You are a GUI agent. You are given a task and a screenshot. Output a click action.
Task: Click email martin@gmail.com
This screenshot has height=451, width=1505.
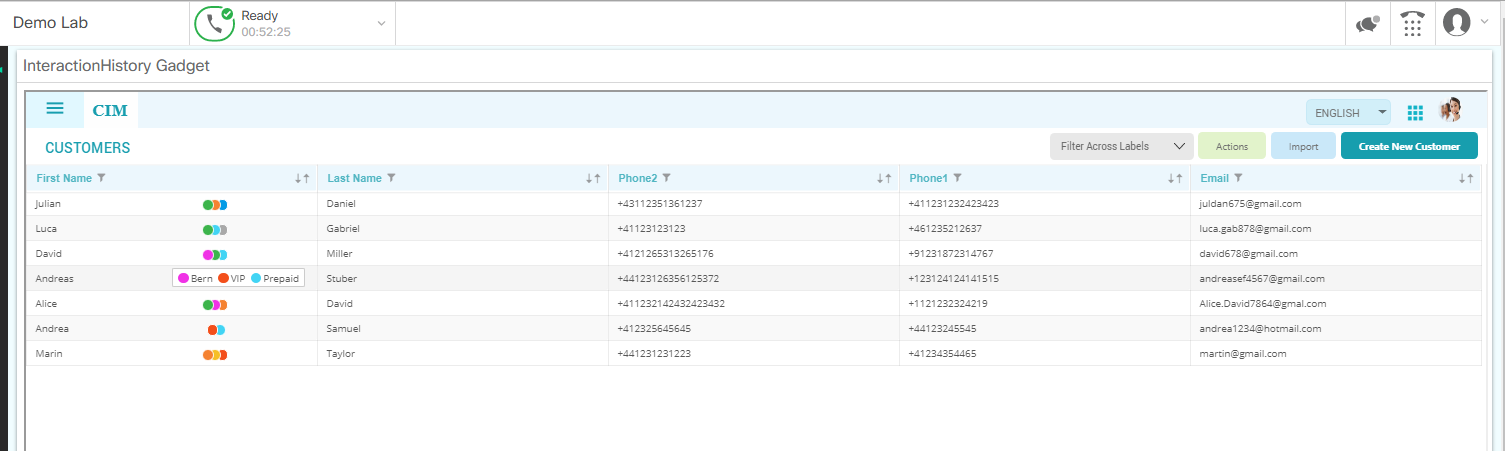coord(1243,353)
